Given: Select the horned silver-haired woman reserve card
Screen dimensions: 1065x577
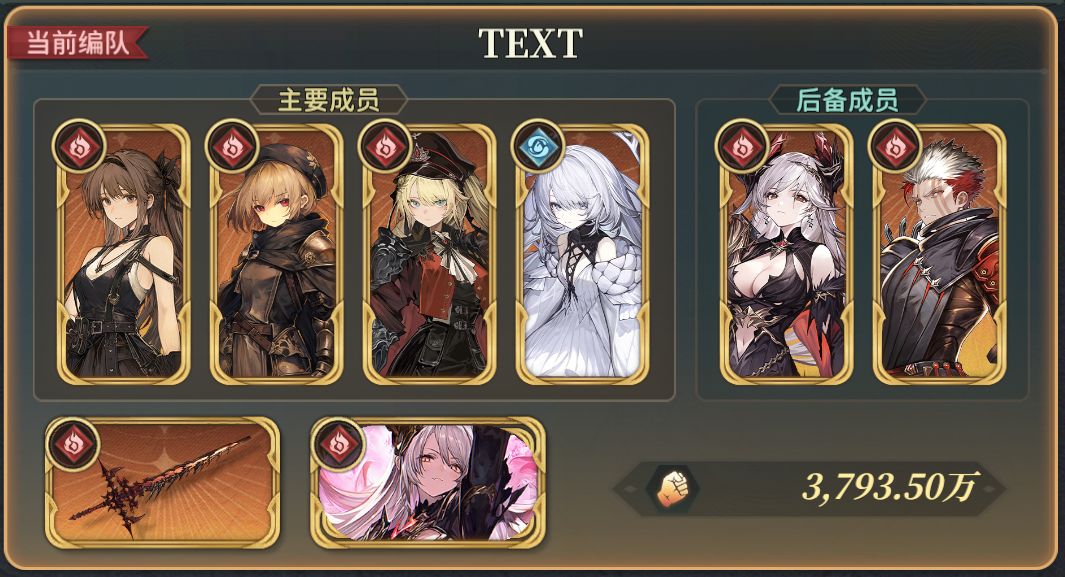Looking at the screenshot, I should click(787, 255).
